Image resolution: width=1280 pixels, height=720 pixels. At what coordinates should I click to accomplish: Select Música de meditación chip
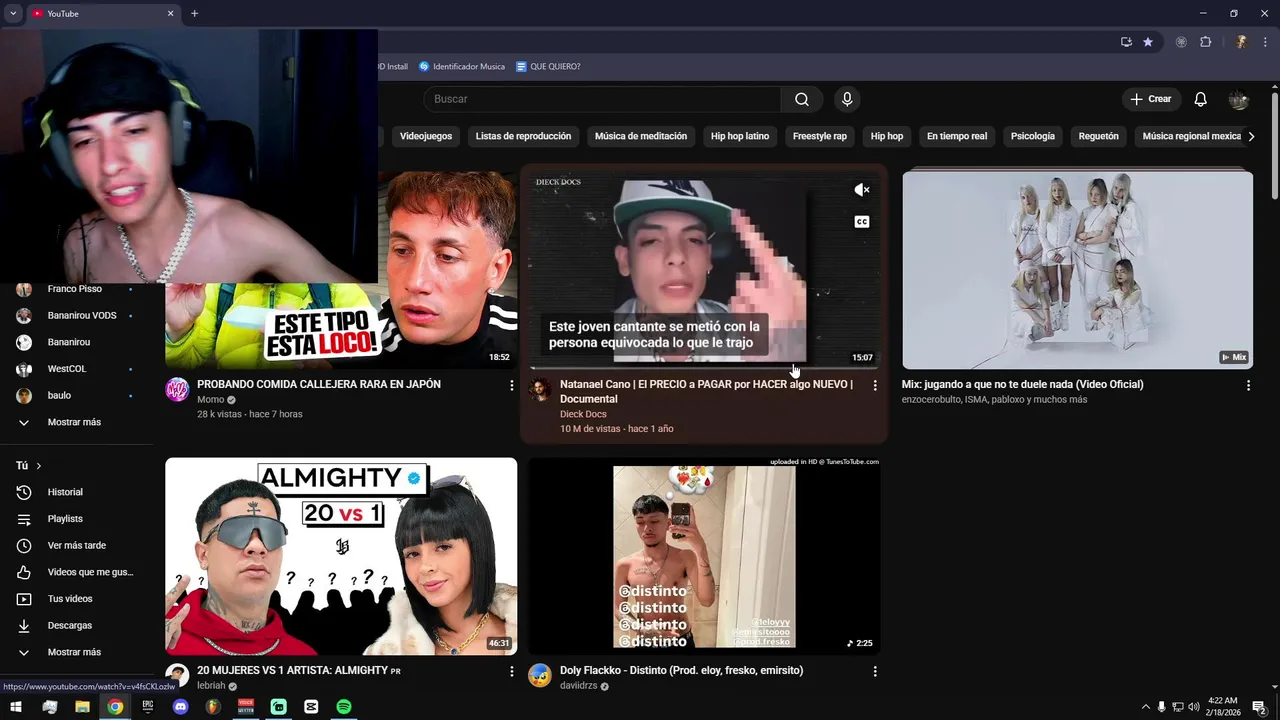tap(641, 136)
